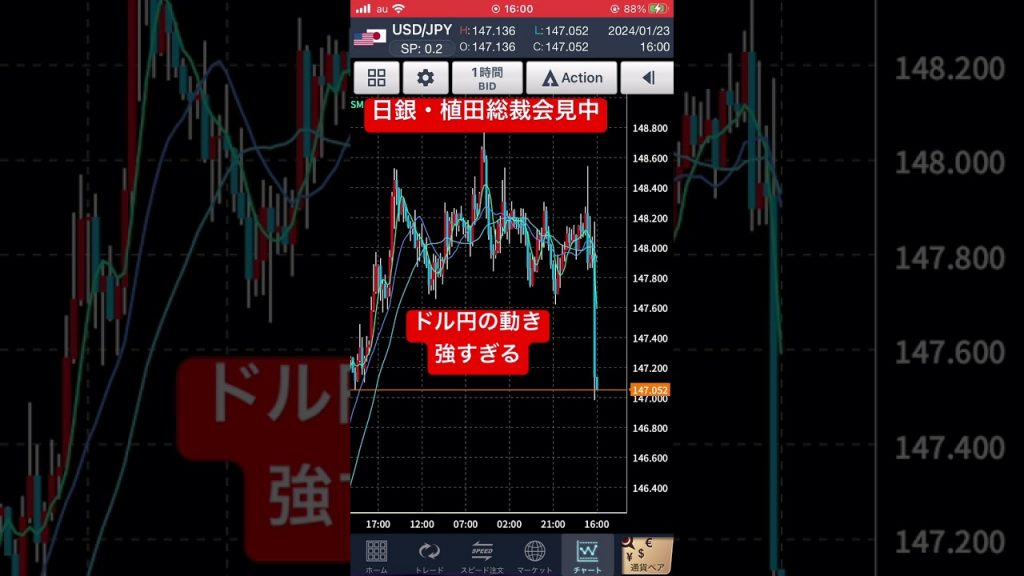Open the 1時間 BID timeframe dropdown

coord(486,77)
